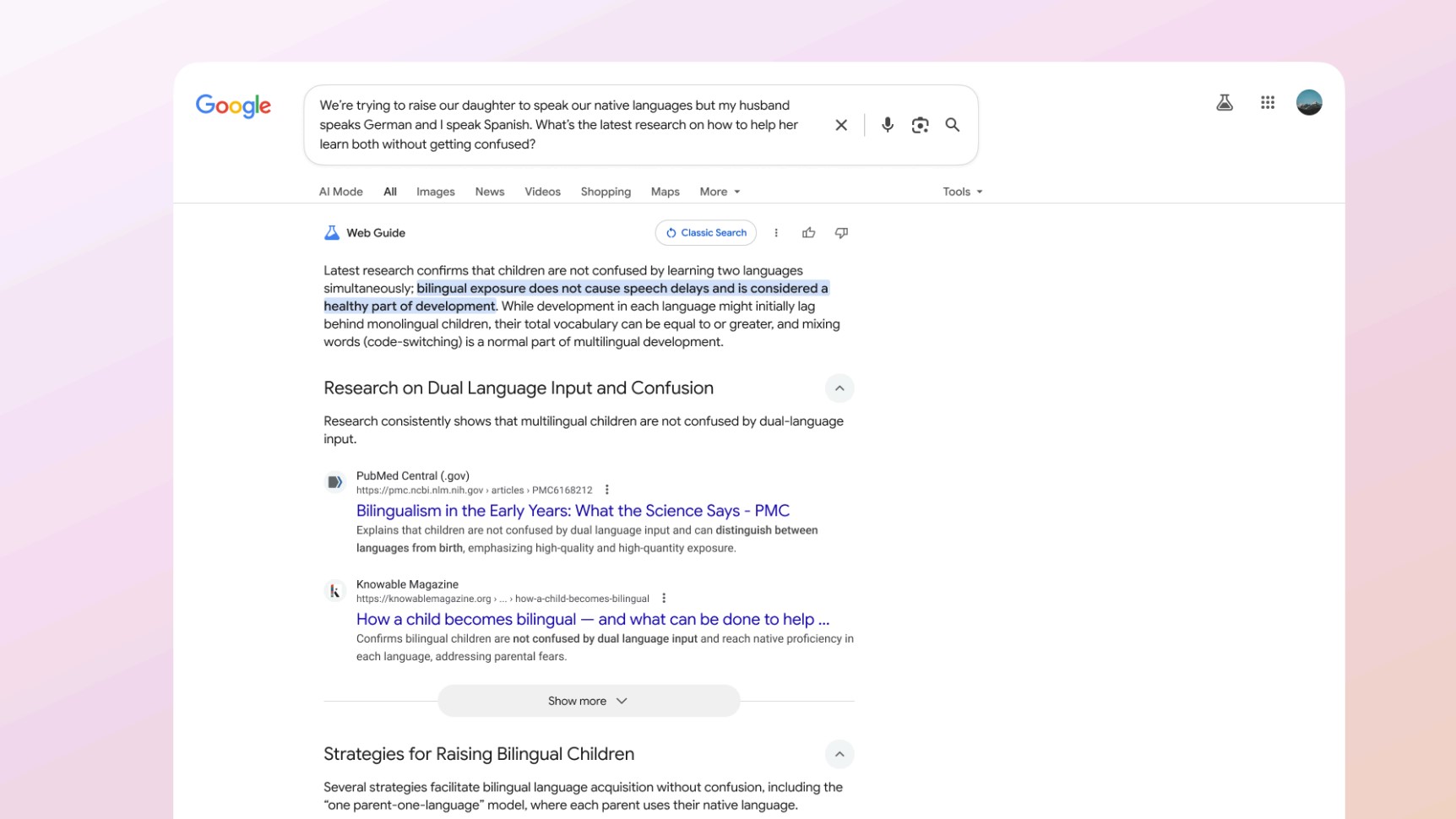This screenshot has height=819, width=1456.
Task: Open the Bilingualism in the Early Years article
Action: pos(573,510)
